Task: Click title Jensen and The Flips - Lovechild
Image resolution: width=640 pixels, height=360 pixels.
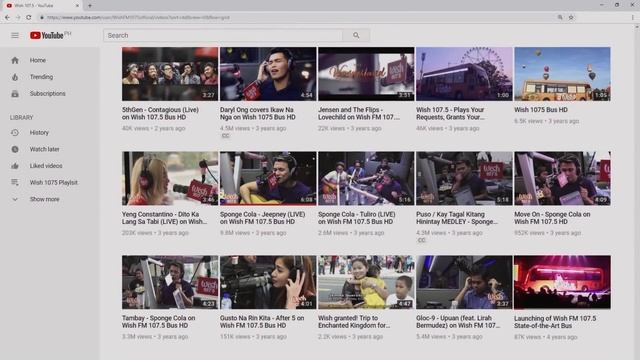Action: pyautogui.click(x=359, y=113)
